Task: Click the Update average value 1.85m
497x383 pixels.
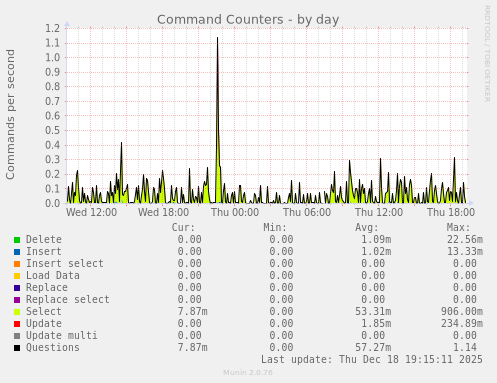Action: click(376, 323)
